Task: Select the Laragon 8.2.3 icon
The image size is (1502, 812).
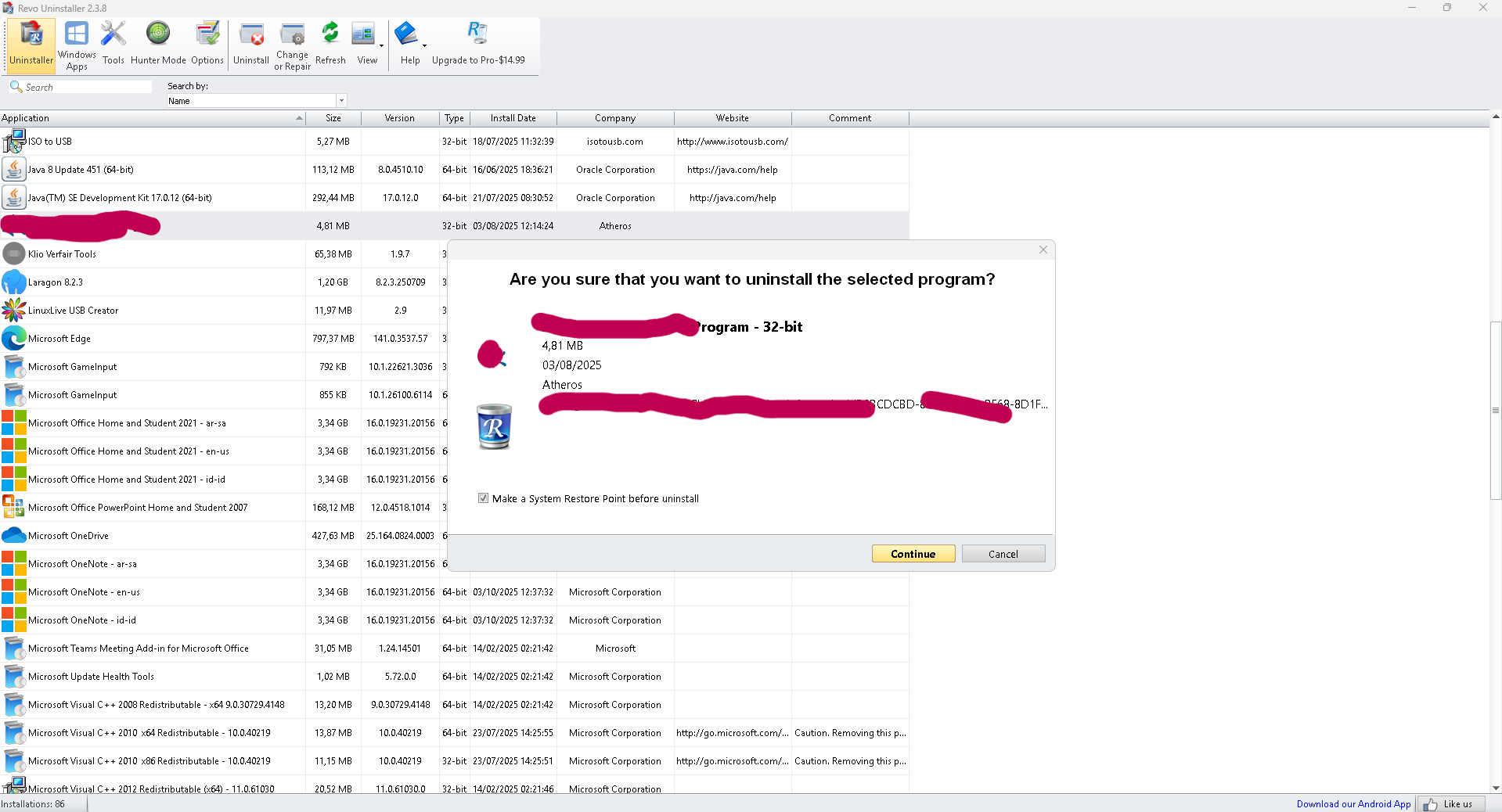Action: [x=14, y=282]
